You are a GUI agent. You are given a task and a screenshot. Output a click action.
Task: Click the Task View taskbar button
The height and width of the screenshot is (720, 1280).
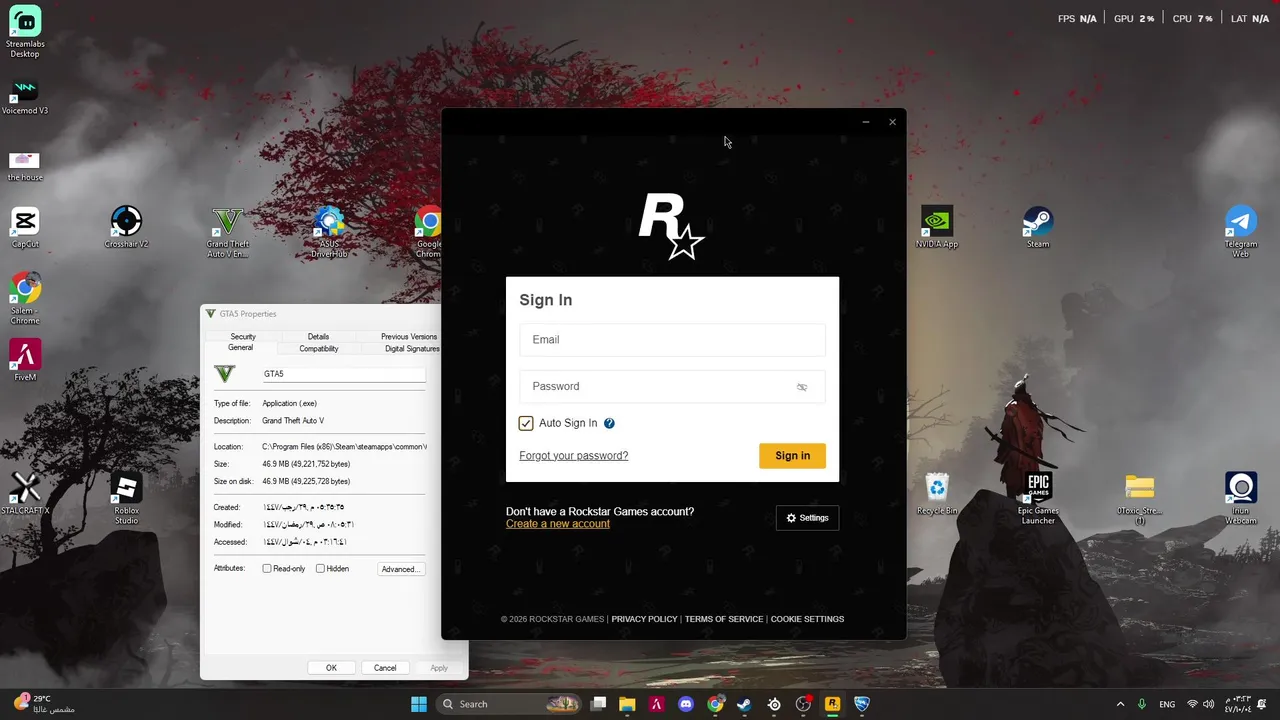click(x=598, y=704)
